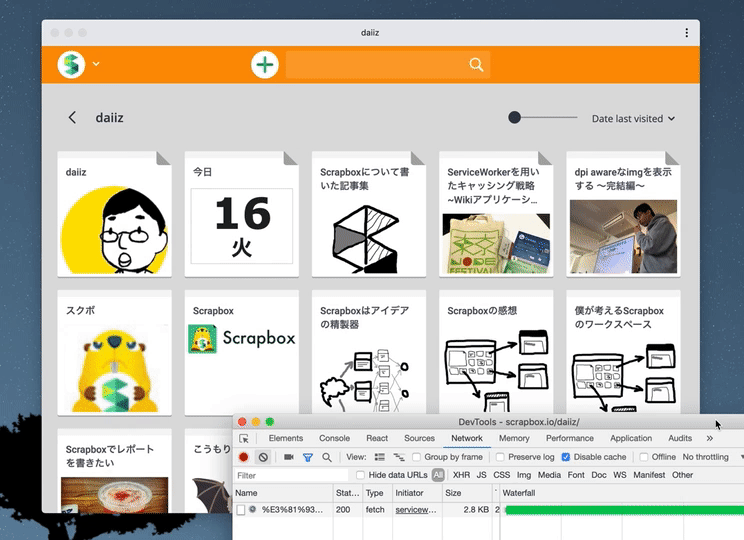Image resolution: width=744 pixels, height=540 pixels.
Task: Clear the network log
Action: 263,457
